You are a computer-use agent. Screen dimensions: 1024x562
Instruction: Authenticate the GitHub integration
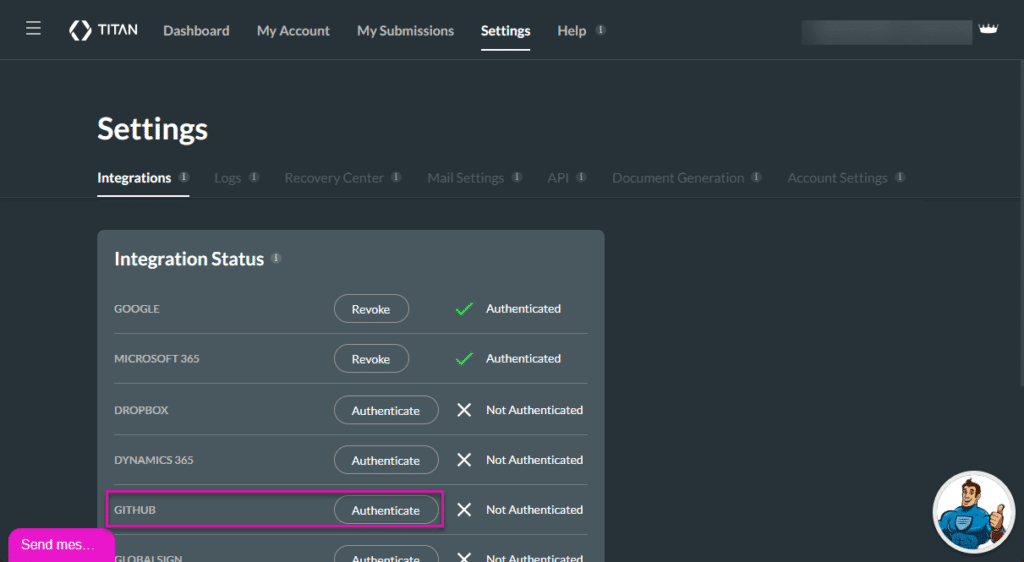point(385,510)
